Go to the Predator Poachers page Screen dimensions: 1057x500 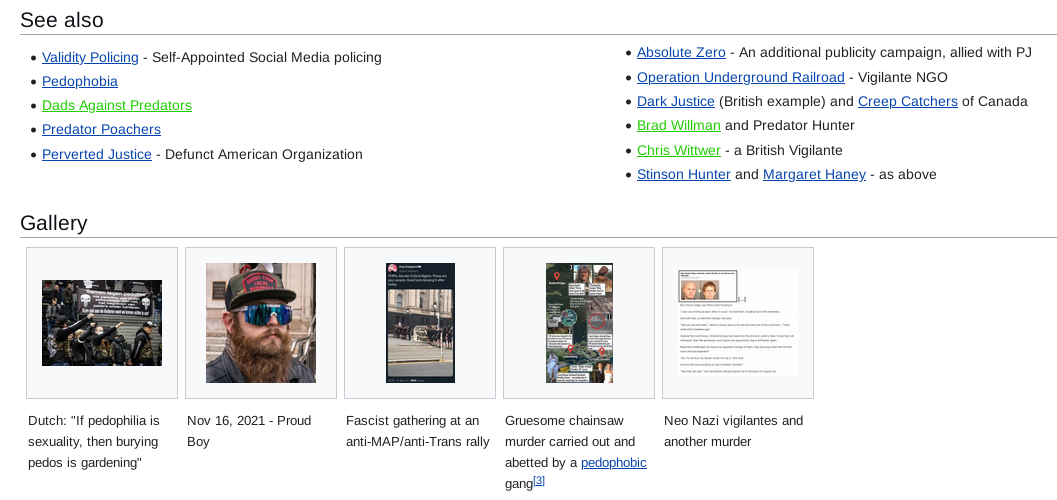pos(101,129)
